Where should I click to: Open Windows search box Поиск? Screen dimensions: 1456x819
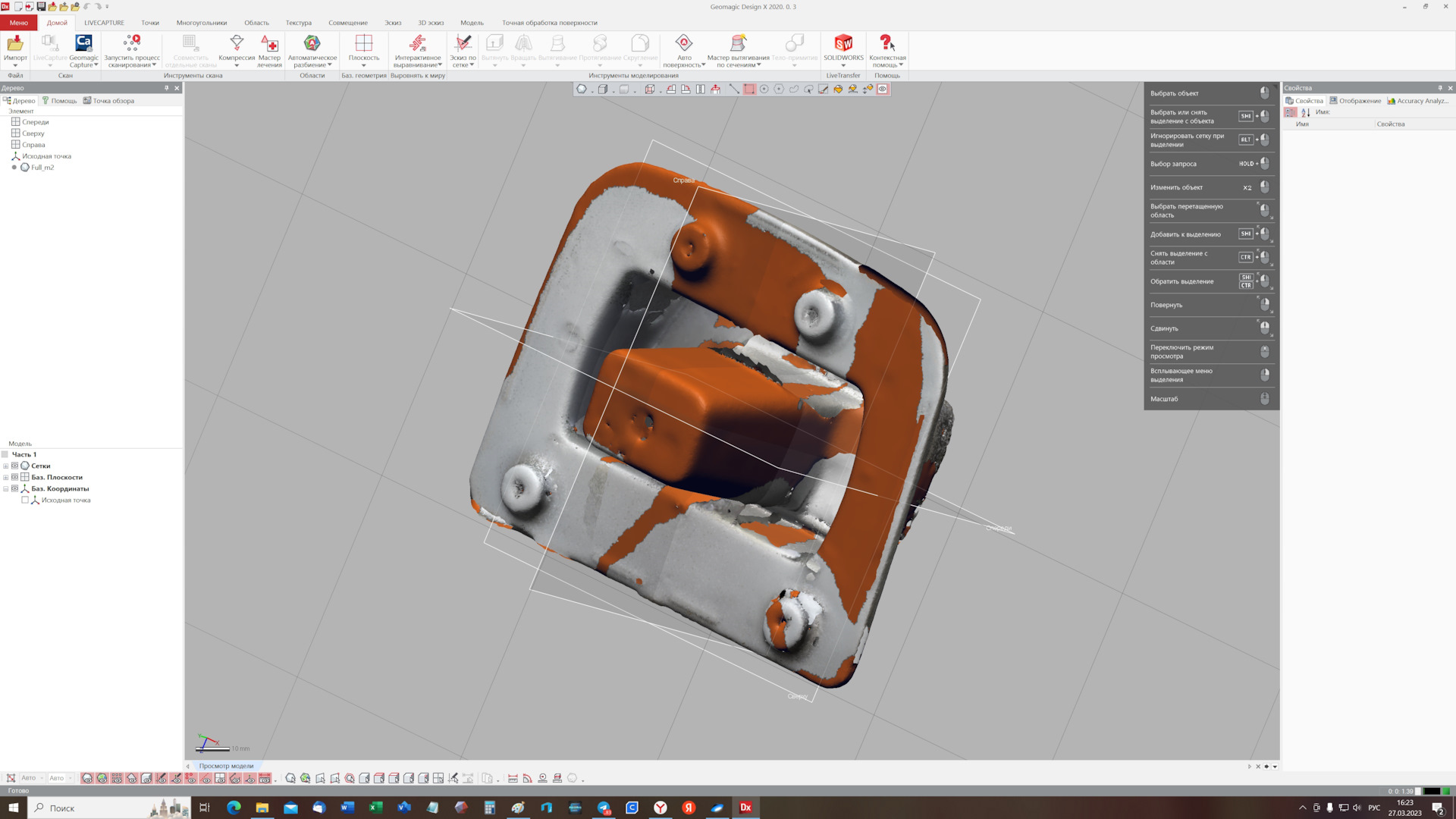(x=108, y=808)
